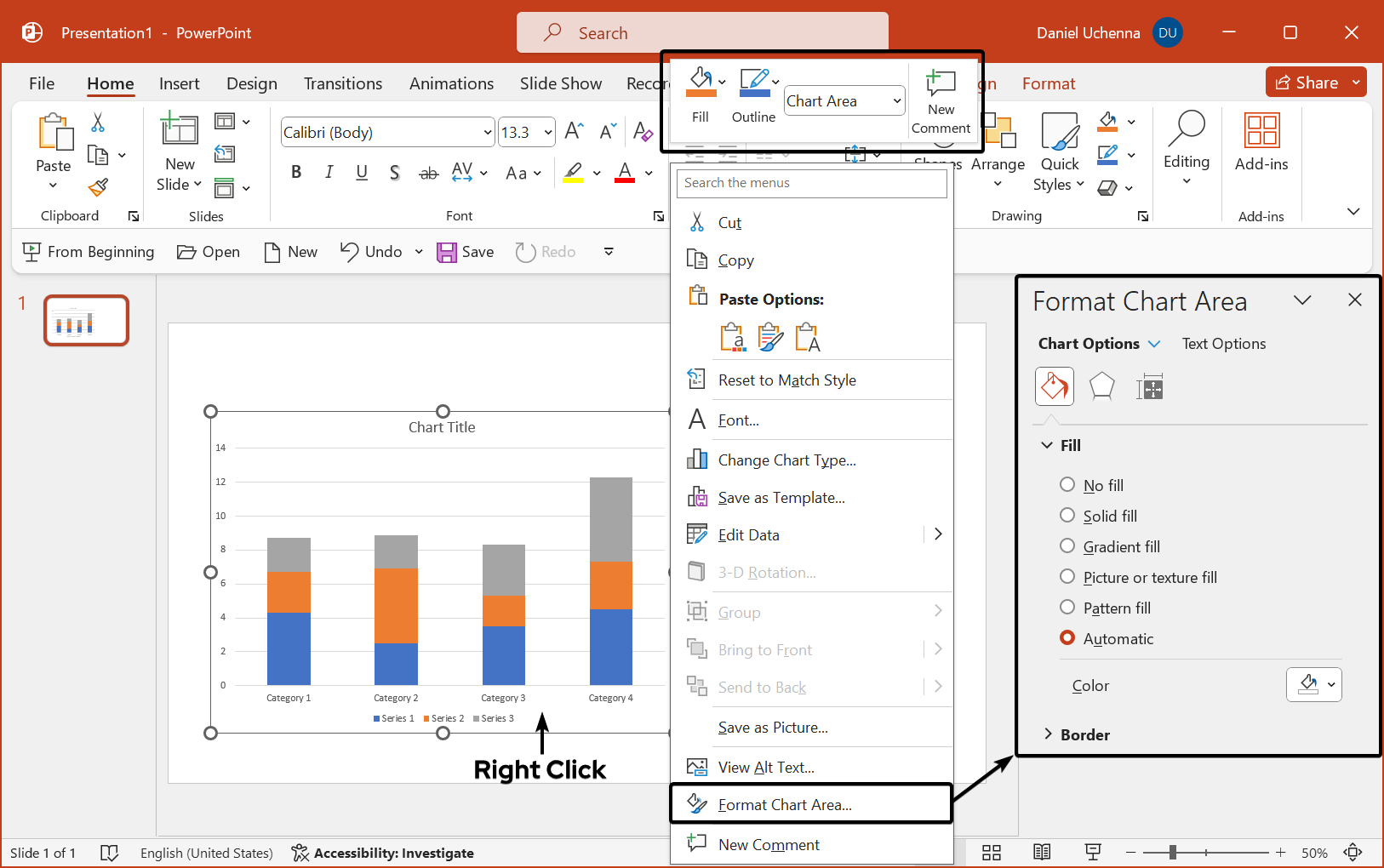Select the Effects pentagon icon in Format pane
Image resolution: width=1384 pixels, height=868 pixels.
1101,387
